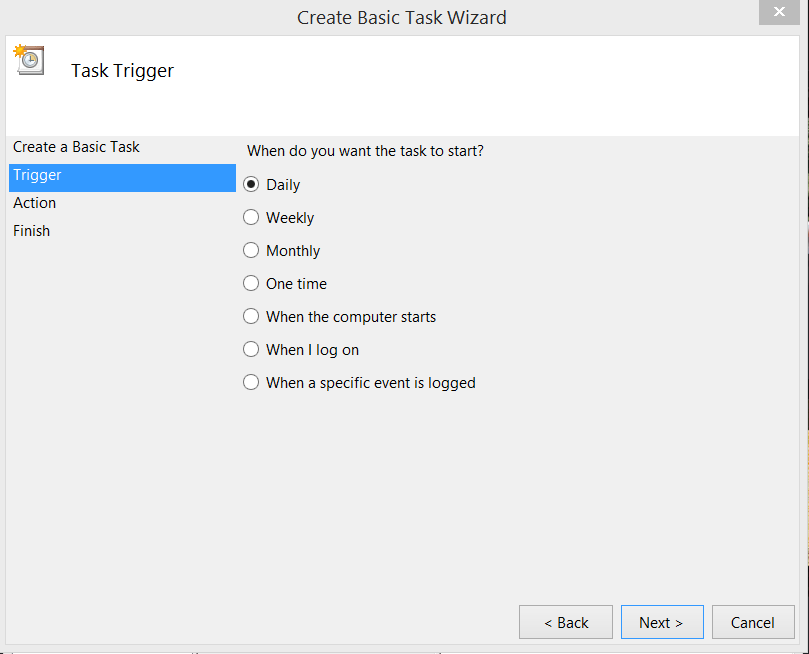Cancel the Create Basic Task Wizard
Viewport: 809px width, 654px height.
pyautogui.click(x=752, y=622)
